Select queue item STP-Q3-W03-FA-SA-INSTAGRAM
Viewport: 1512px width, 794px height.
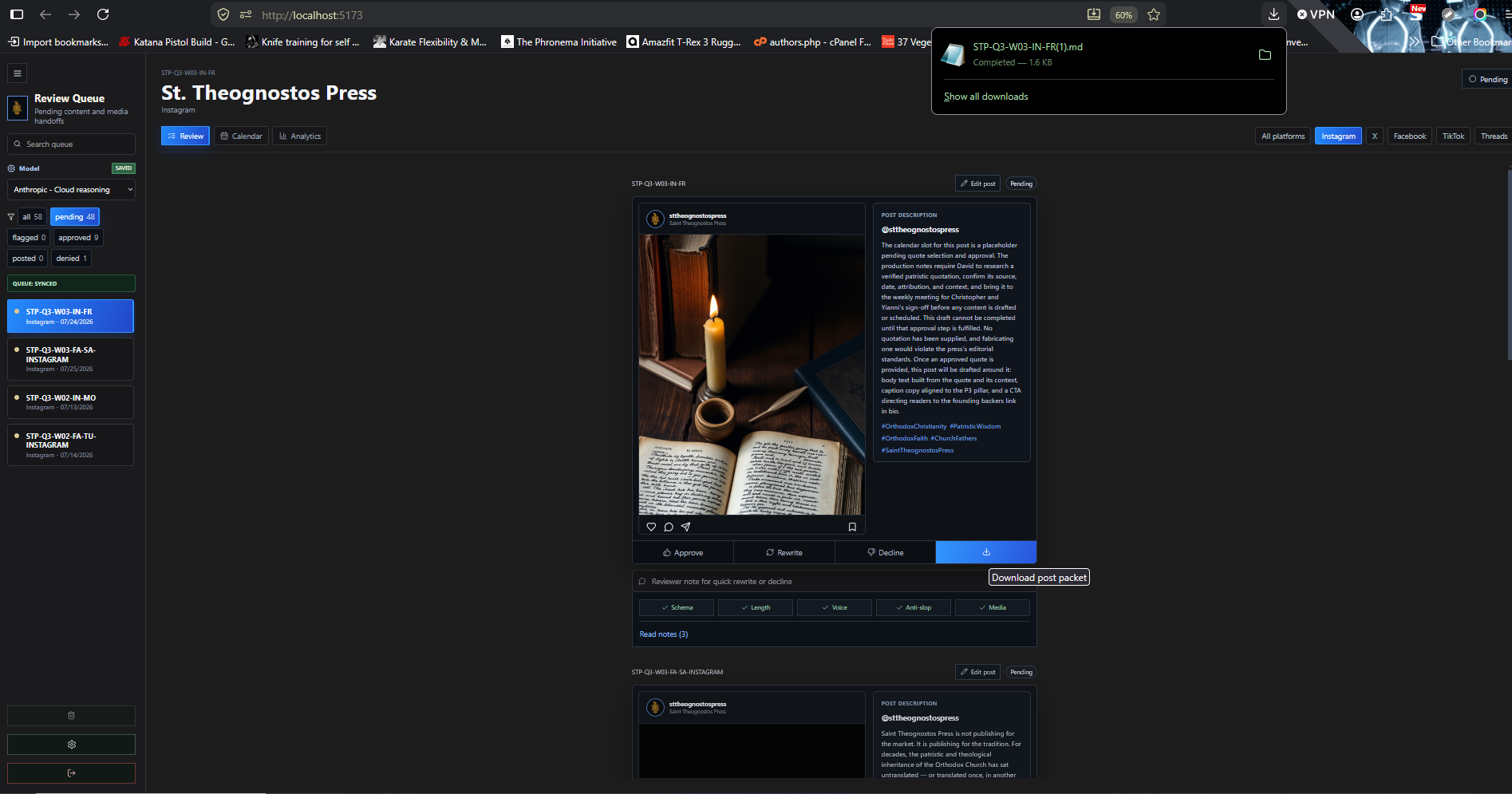pos(70,359)
